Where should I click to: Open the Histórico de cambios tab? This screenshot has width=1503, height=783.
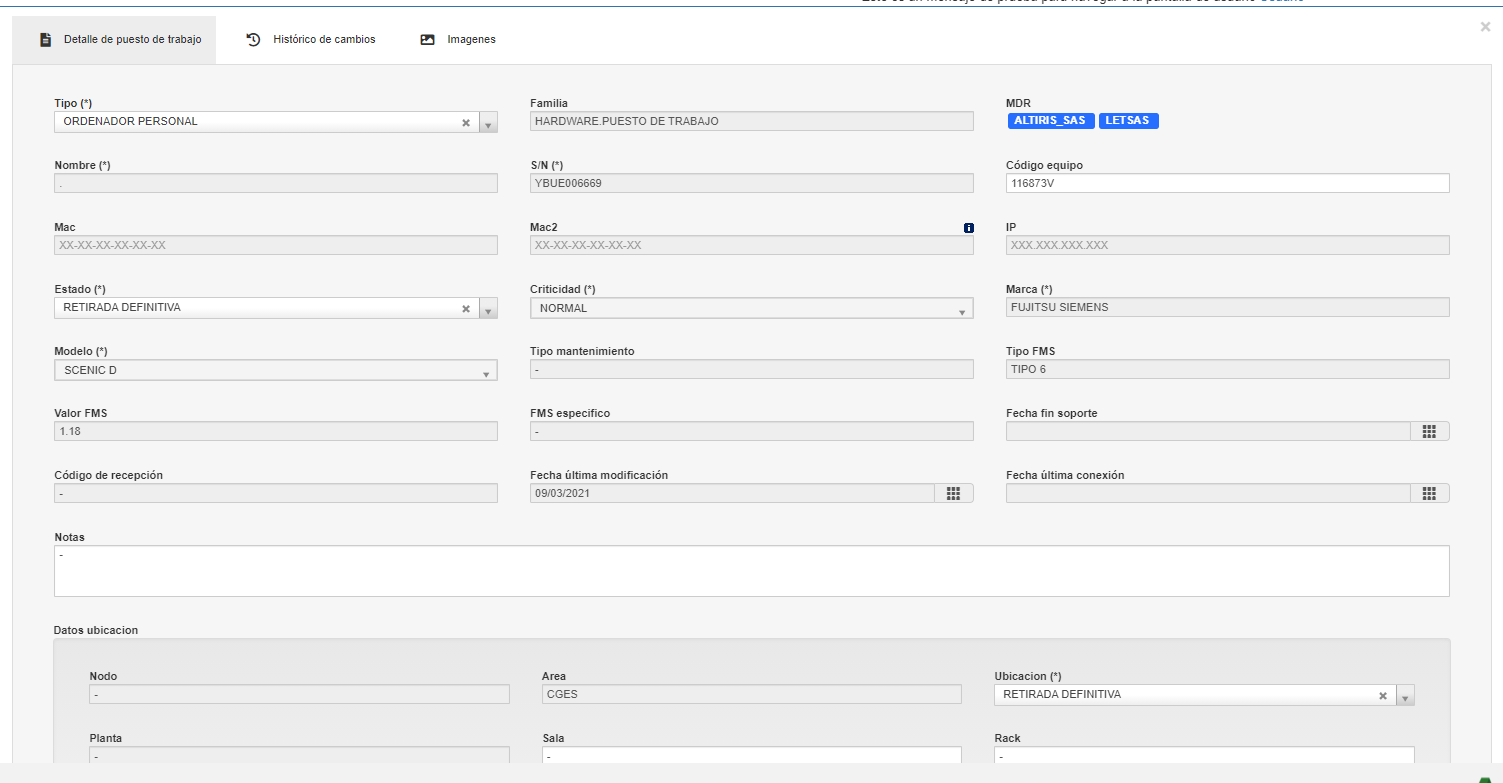[x=311, y=40]
